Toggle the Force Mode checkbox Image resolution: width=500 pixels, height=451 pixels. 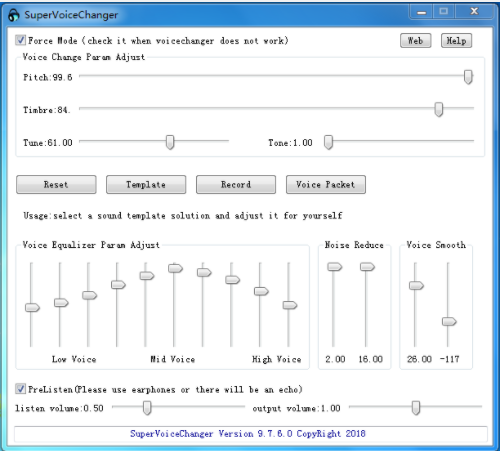tap(20, 40)
